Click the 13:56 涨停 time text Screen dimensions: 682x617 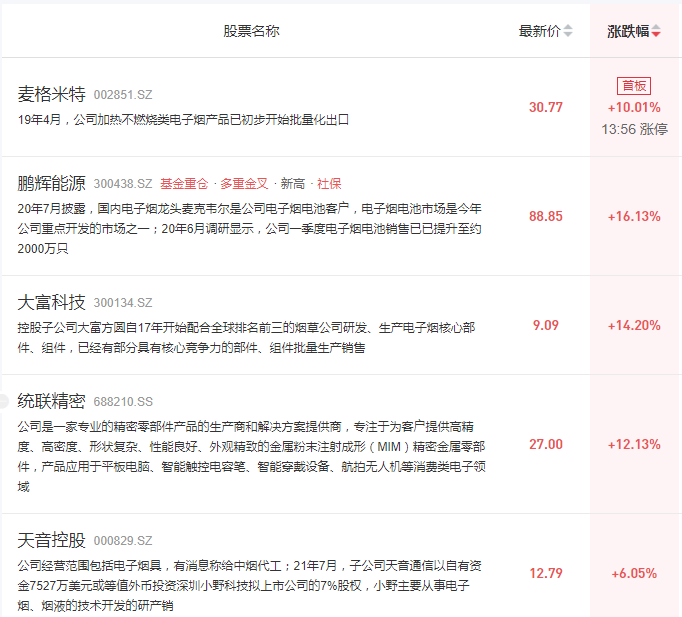coord(634,129)
